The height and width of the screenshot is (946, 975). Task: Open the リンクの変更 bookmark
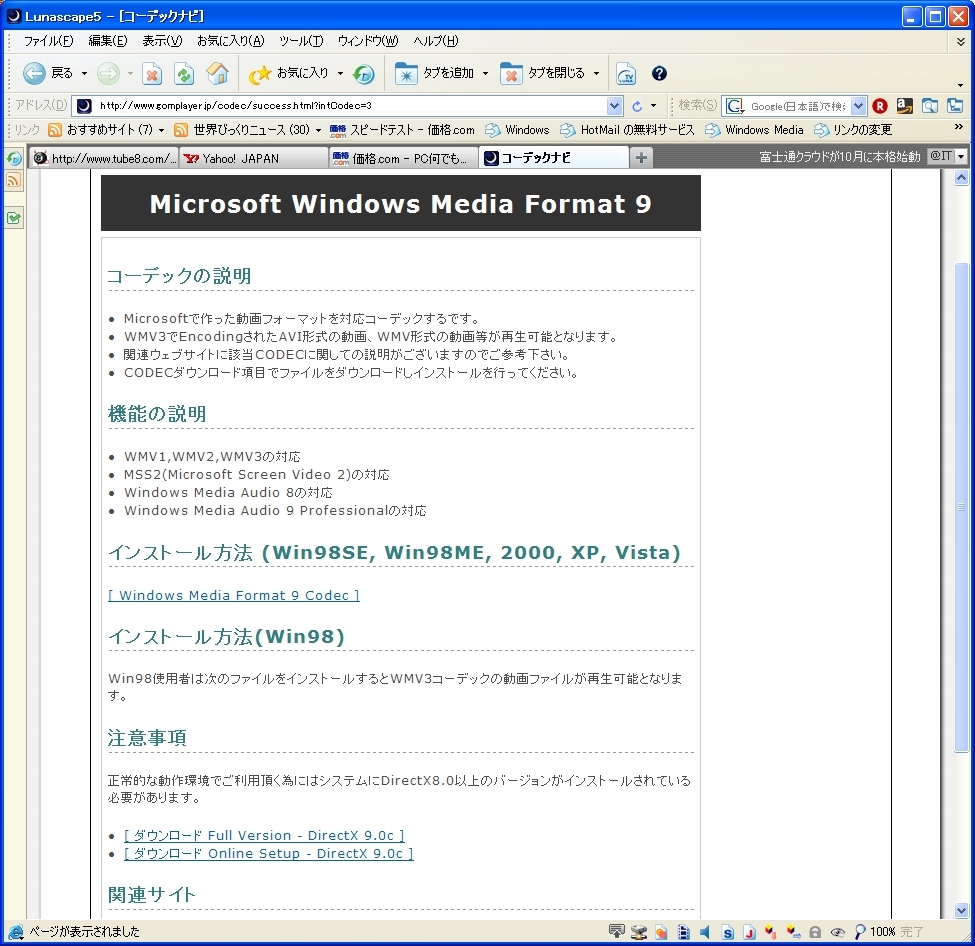click(853, 130)
